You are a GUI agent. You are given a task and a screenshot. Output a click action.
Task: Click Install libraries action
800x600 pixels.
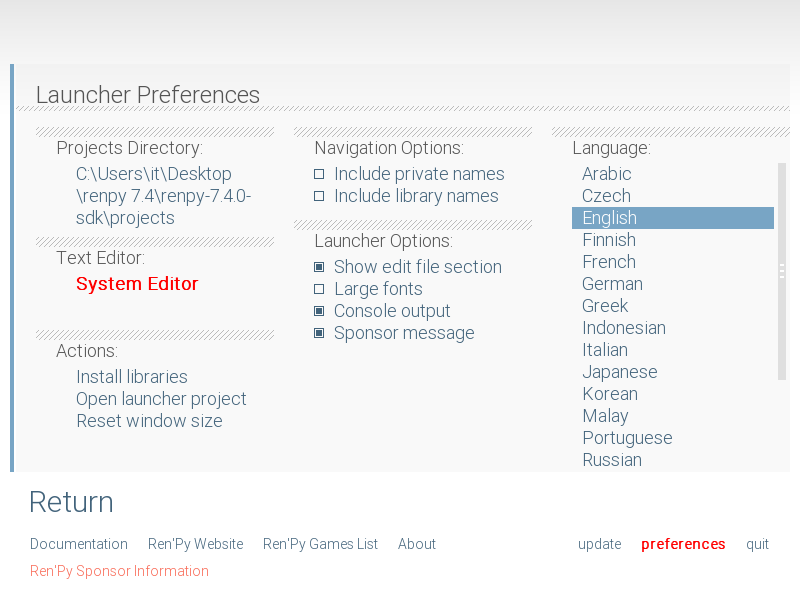[132, 377]
